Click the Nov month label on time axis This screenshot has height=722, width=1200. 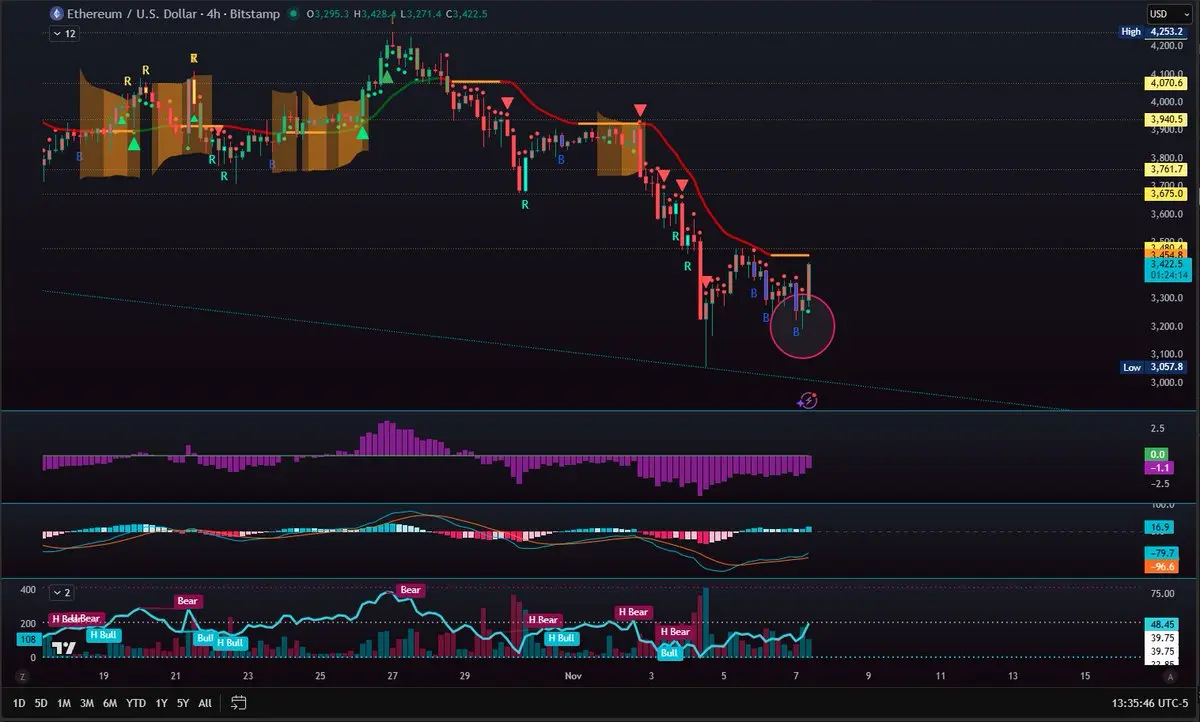573,676
